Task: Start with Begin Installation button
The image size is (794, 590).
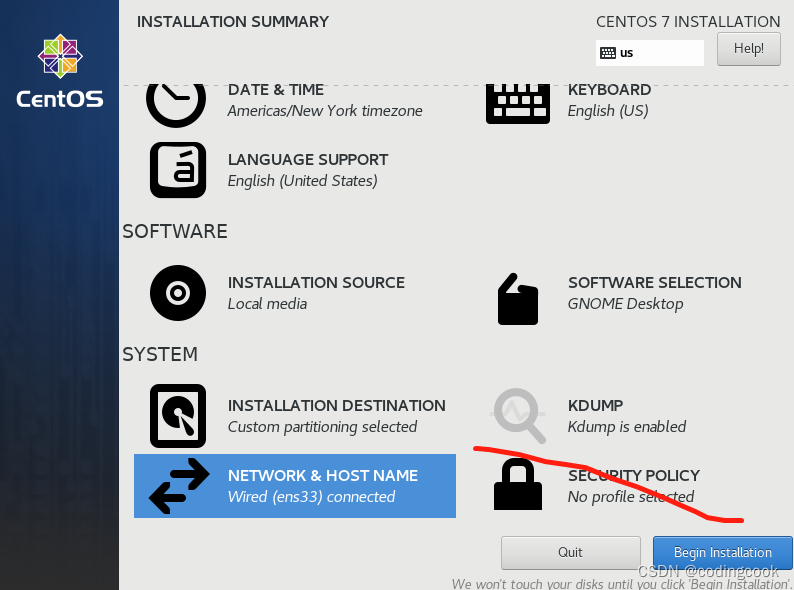Action: coord(723,553)
